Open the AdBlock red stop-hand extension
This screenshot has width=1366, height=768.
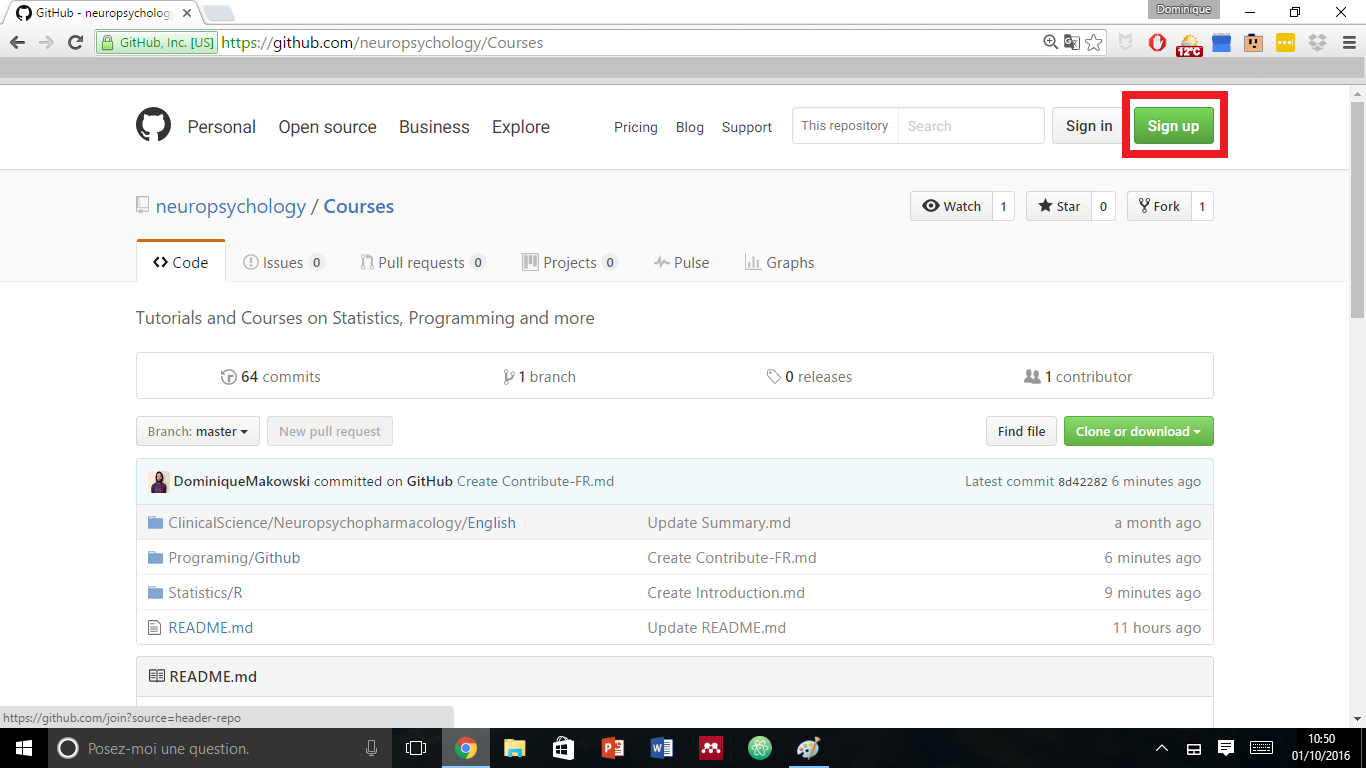(x=1157, y=43)
